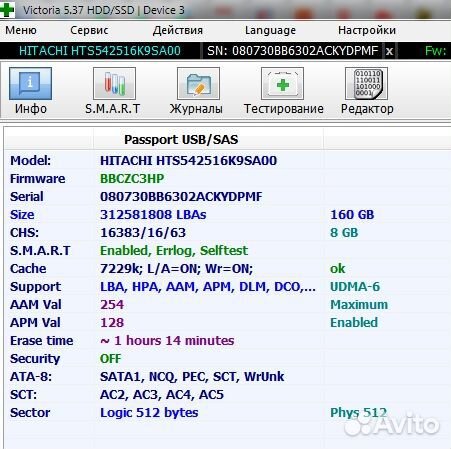Click the Erase time row label
Viewport: 451px width, 449px height.
click(41, 341)
